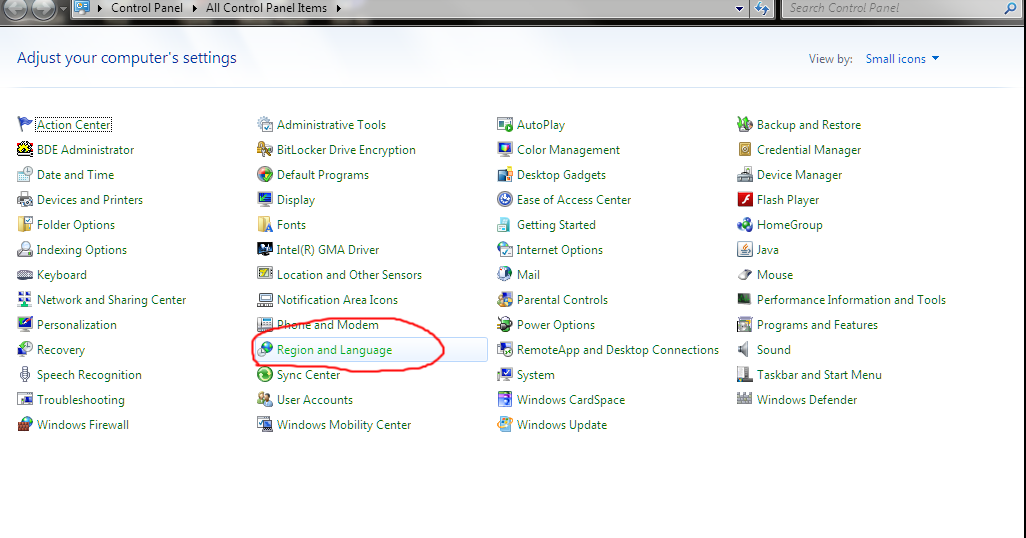
Task: Expand the address bar history dropdown arrow
Action: tap(739, 9)
